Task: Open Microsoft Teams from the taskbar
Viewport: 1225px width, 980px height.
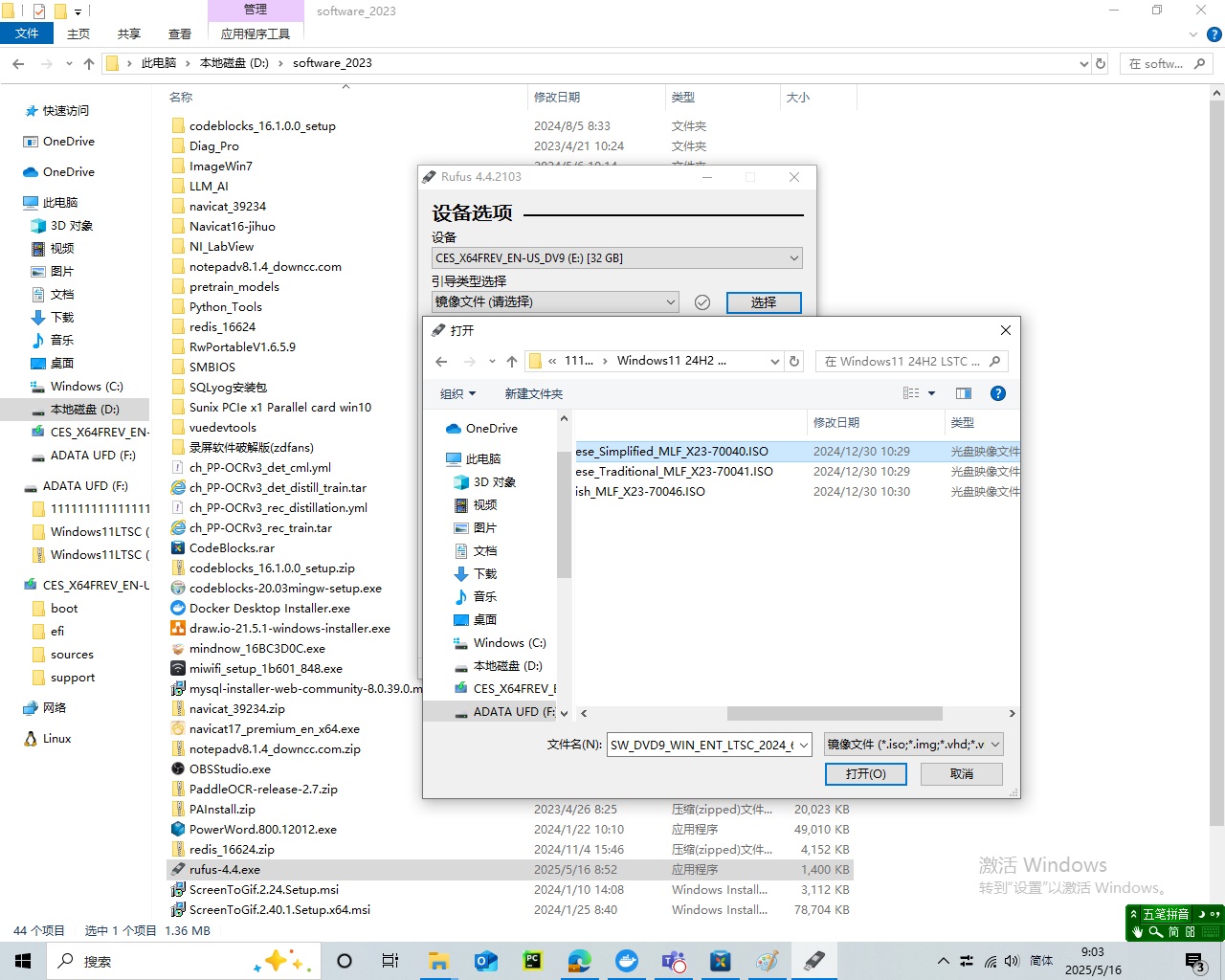Action: click(x=674, y=961)
